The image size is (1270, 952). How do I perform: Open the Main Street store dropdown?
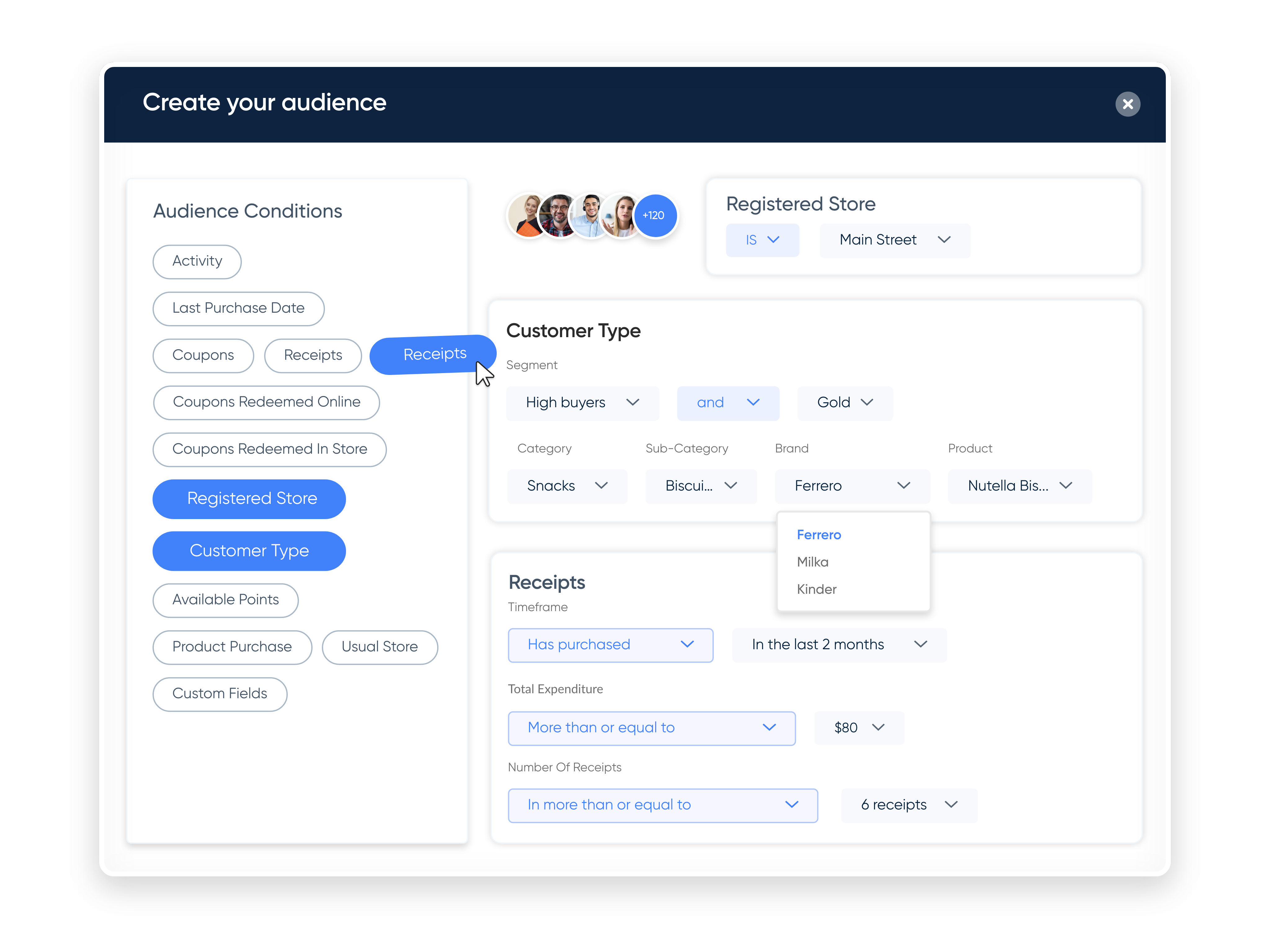[x=894, y=240]
